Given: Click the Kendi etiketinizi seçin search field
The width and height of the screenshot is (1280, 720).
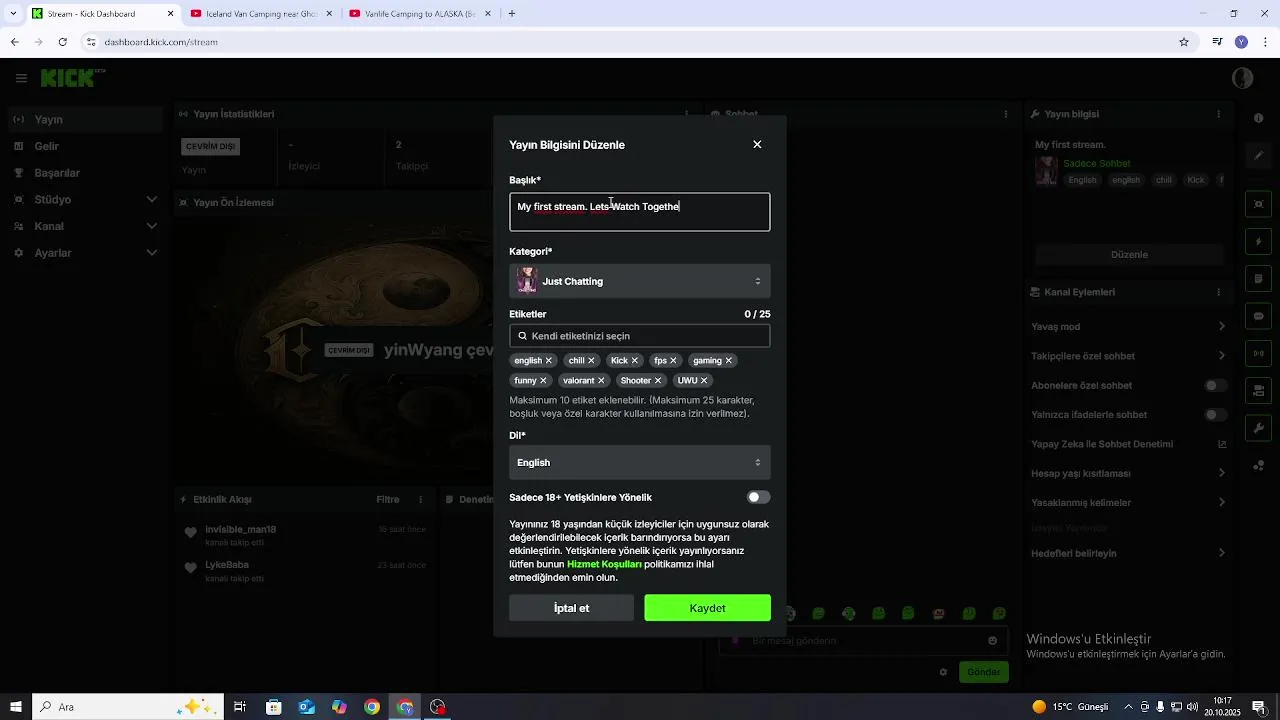Looking at the screenshot, I should click(640, 336).
